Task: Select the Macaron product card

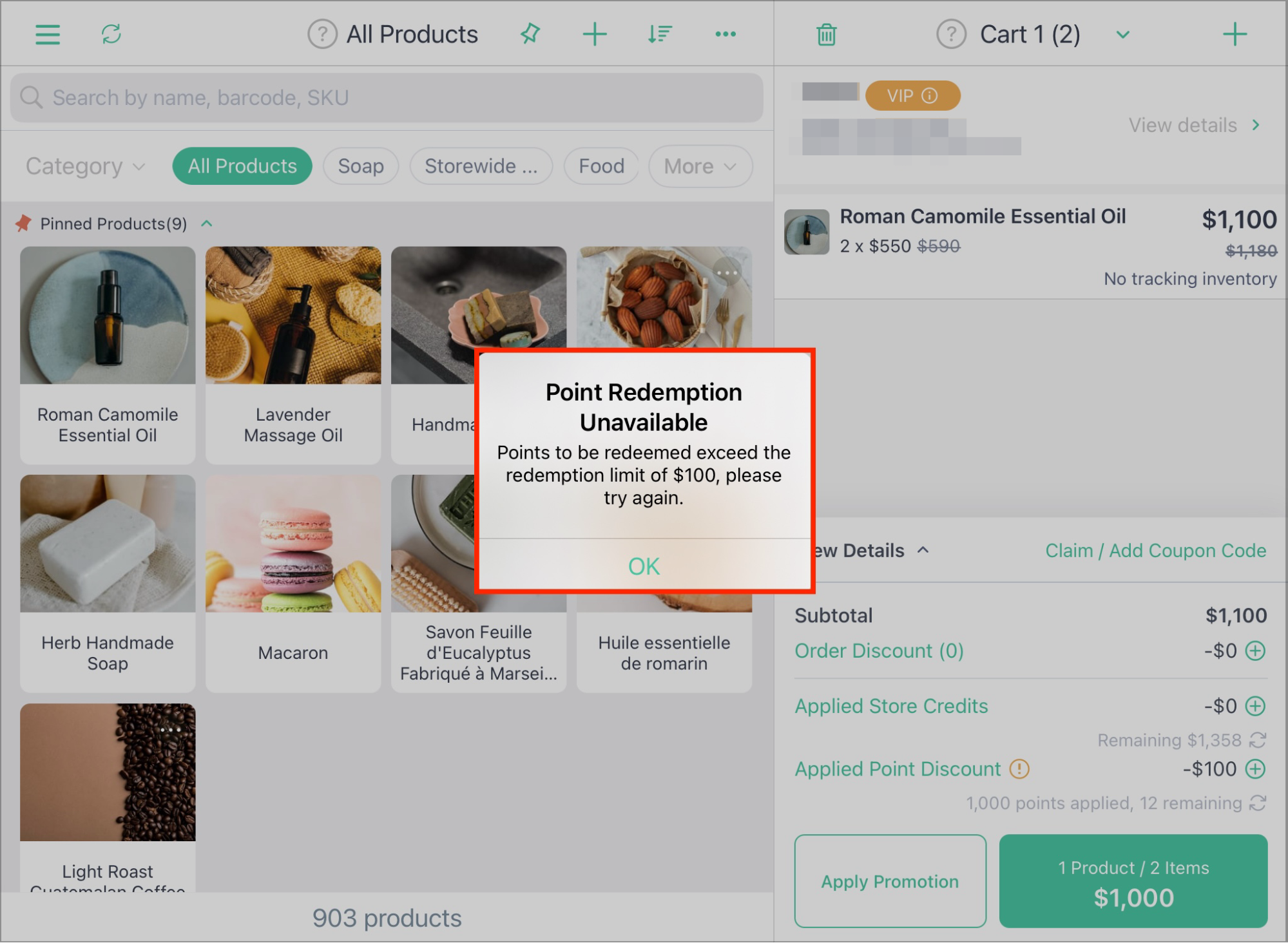Action: pos(293,584)
